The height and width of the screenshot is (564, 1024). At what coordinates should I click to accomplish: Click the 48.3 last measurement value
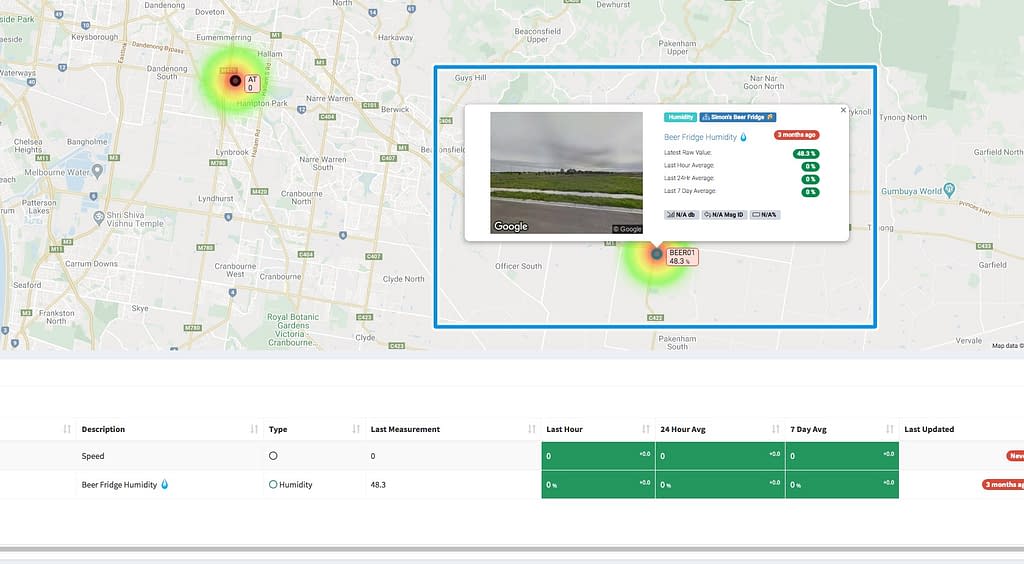(x=378, y=485)
